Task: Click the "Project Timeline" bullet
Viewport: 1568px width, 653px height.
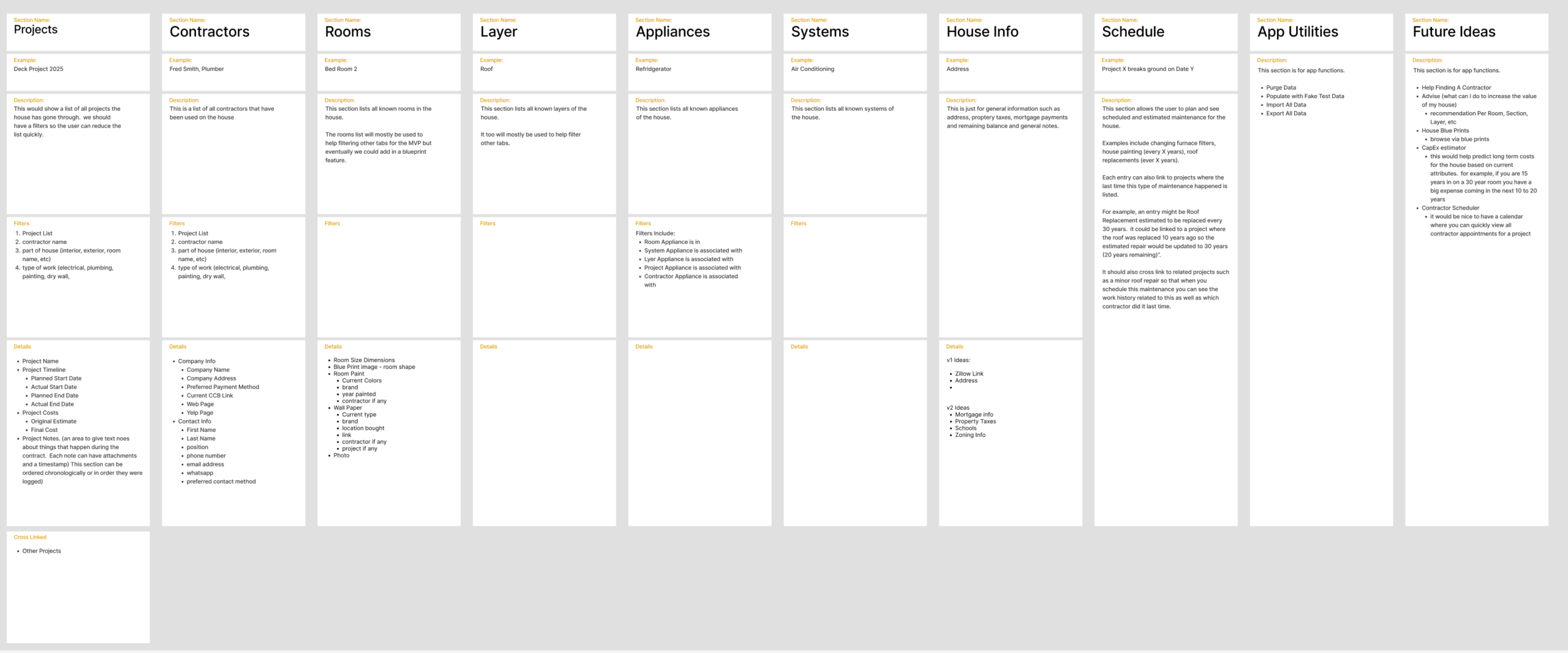Action: pyautogui.click(x=43, y=370)
